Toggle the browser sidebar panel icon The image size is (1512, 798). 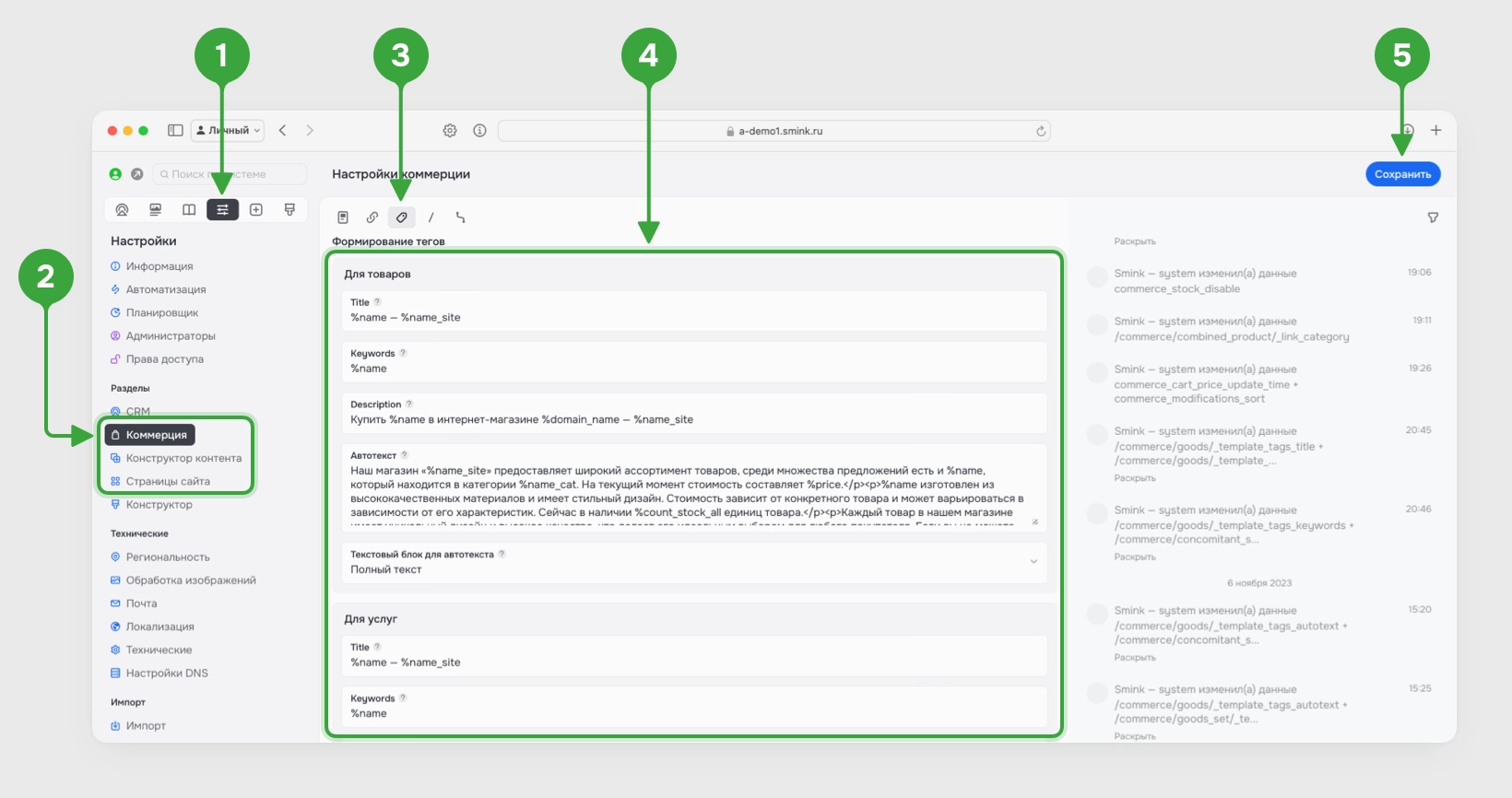[x=175, y=131]
